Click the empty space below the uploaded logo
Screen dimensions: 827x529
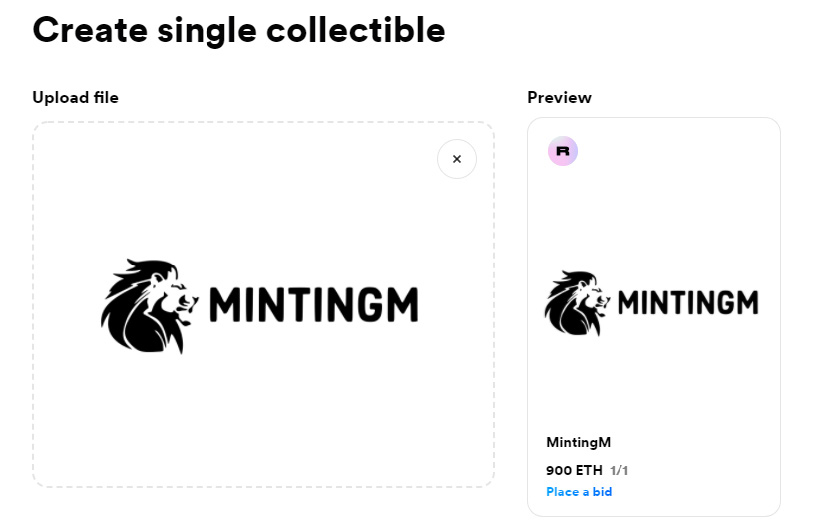(263, 419)
